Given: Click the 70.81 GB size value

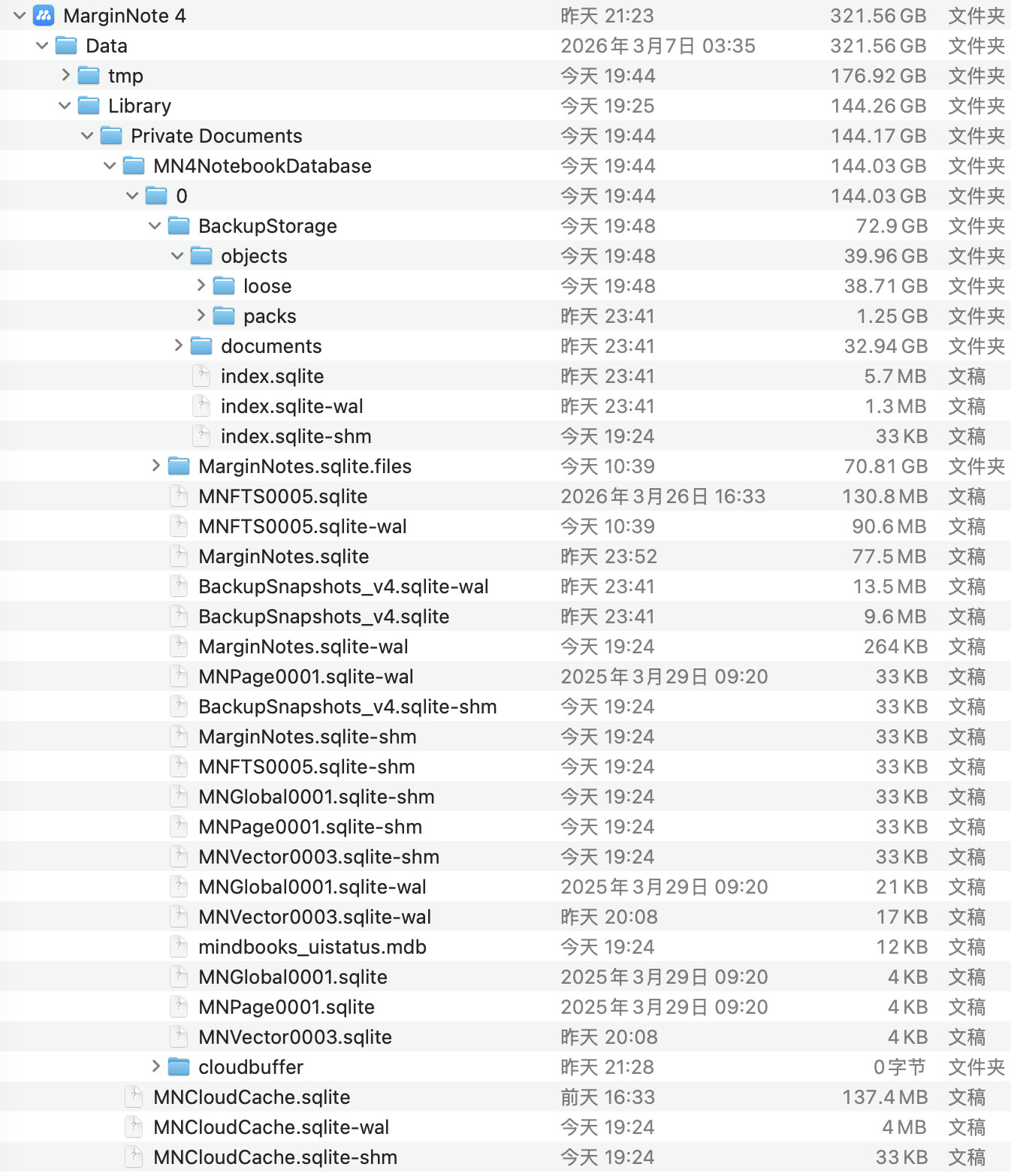Looking at the screenshot, I should [886, 466].
